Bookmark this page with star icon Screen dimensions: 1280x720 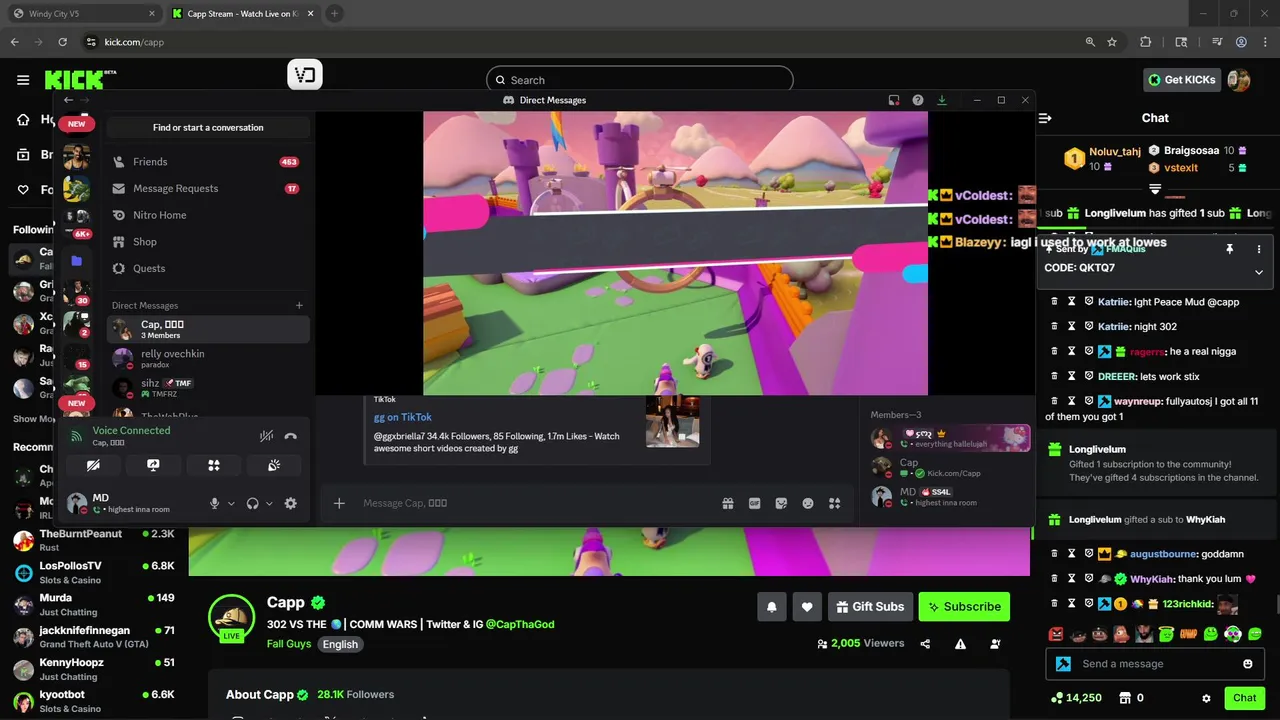pyautogui.click(x=1112, y=42)
